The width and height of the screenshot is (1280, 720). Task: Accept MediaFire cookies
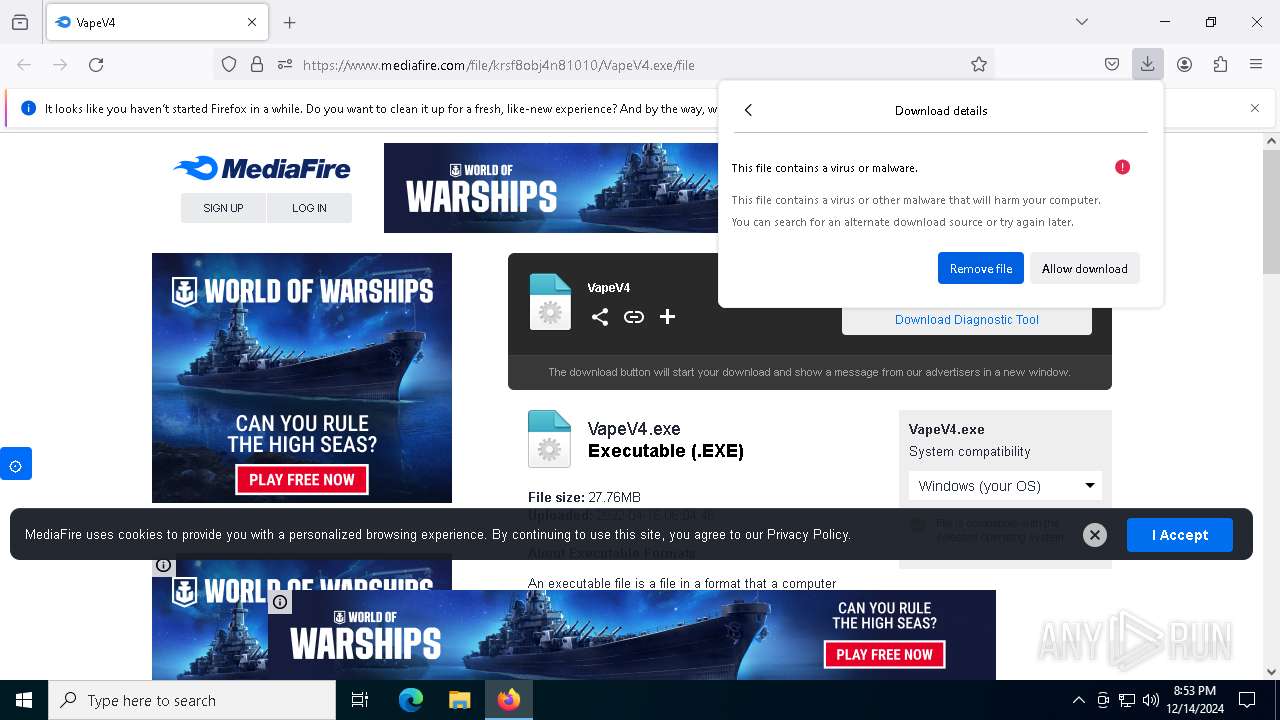click(1180, 535)
